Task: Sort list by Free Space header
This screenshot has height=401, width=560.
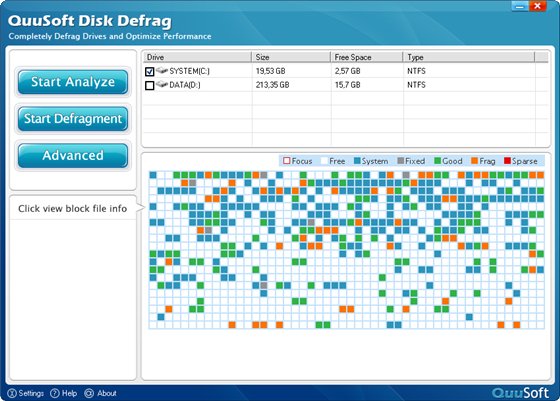Action: [x=367, y=57]
